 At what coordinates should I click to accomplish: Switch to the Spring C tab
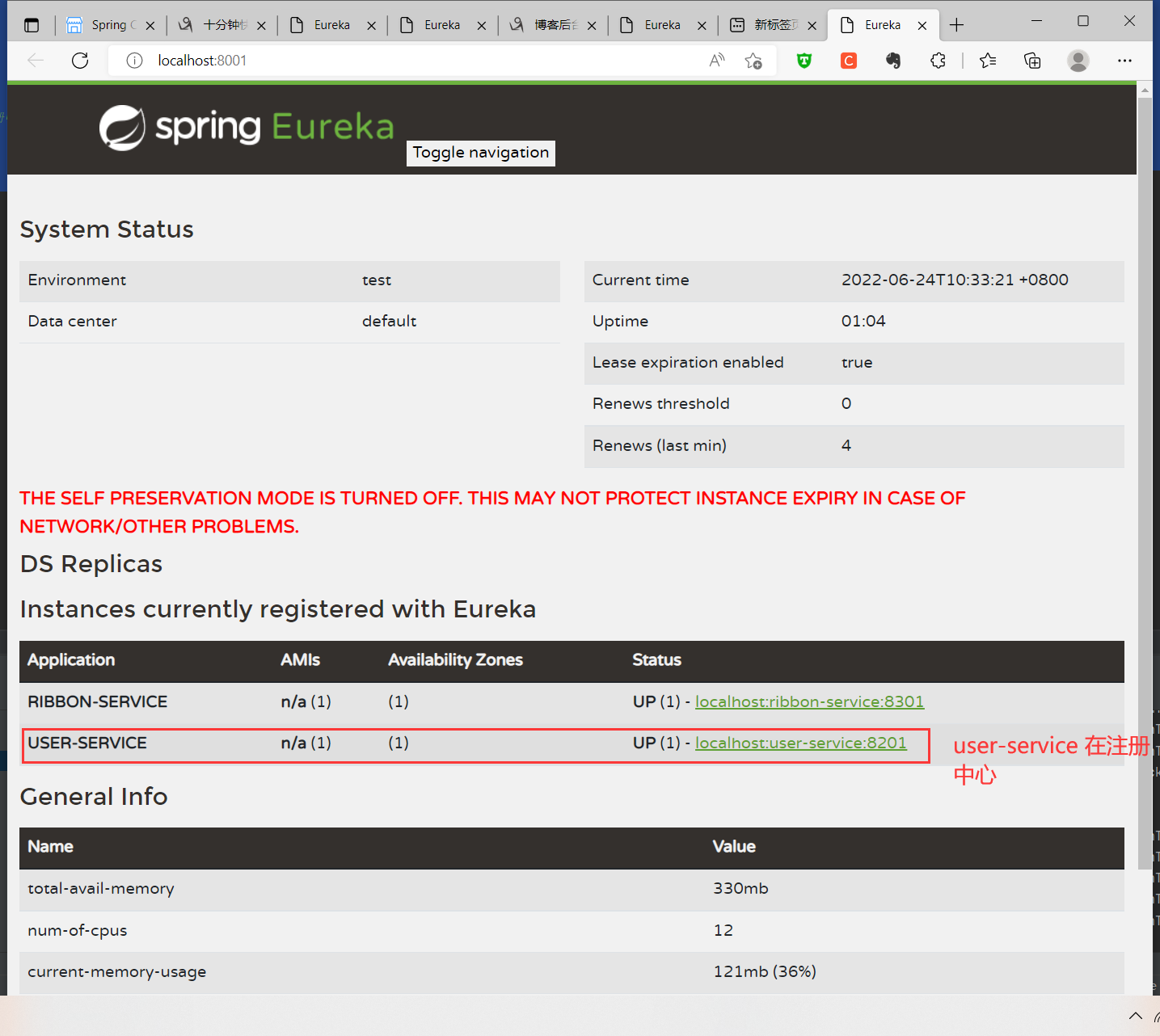click(110, 25)
